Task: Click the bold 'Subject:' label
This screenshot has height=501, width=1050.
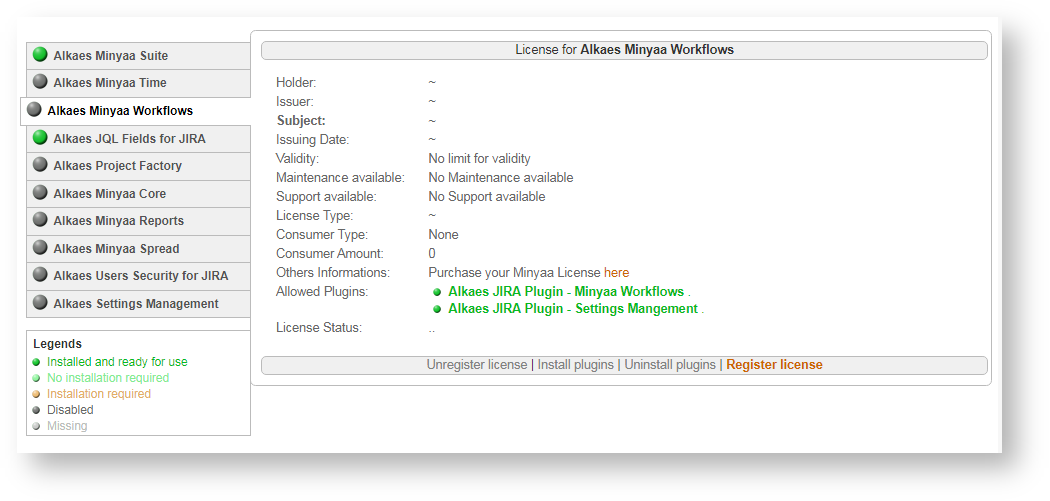Action: click(x=301, y=121)
